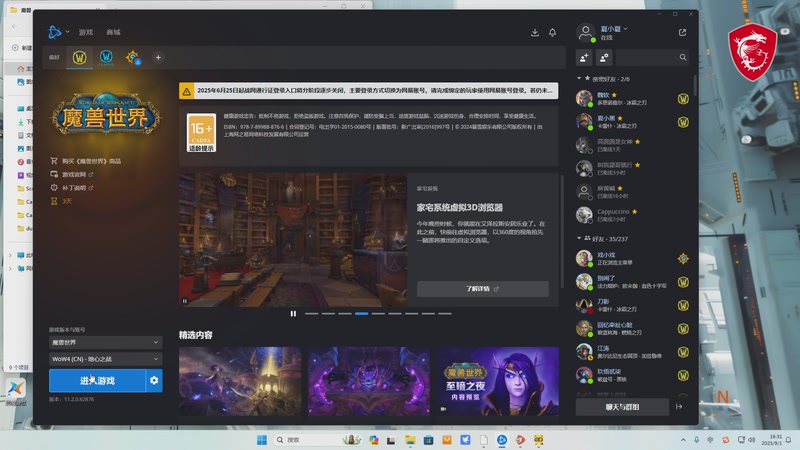800x450 pixels.
Task: Click the small pause icon on library image
Action: point(185,301)
